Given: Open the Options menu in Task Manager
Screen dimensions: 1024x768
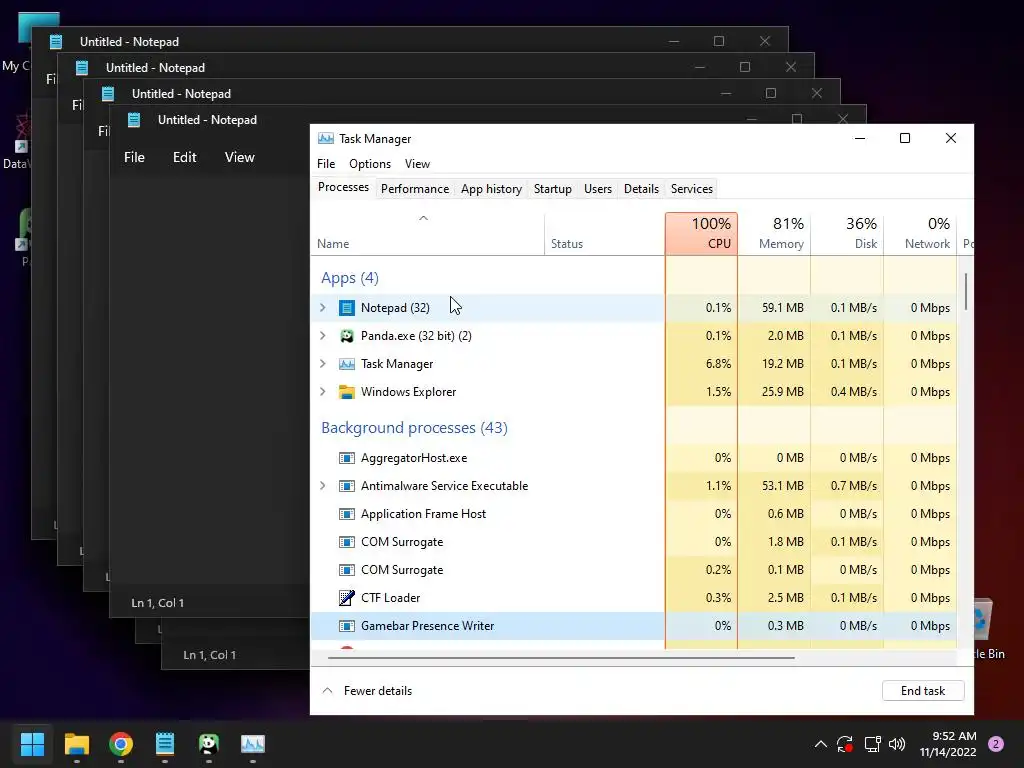Looking at the screenshot, I should pos(370,164).
